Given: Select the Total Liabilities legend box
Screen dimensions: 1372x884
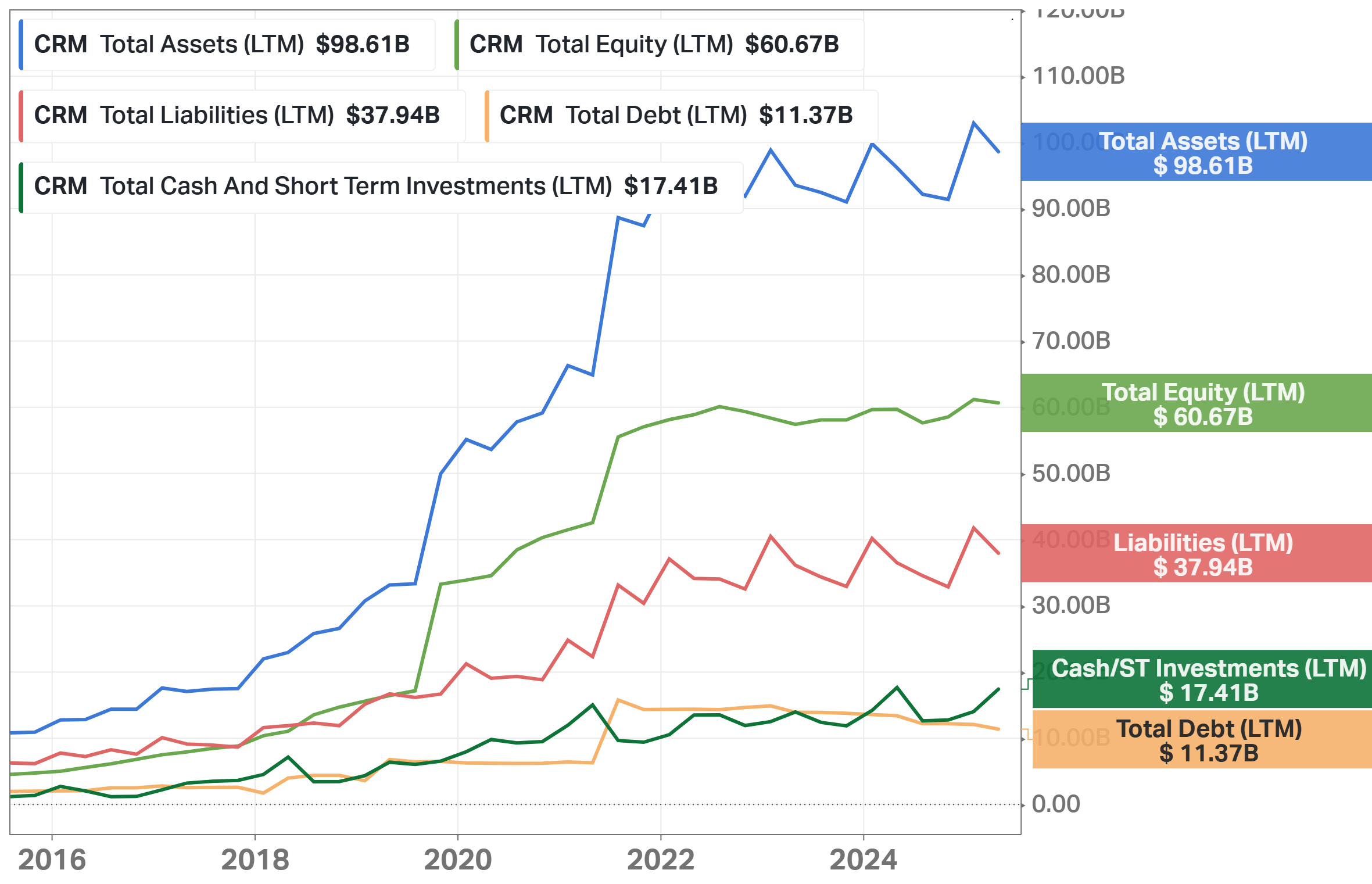Looking at the screenshot, I should (242, 116).
